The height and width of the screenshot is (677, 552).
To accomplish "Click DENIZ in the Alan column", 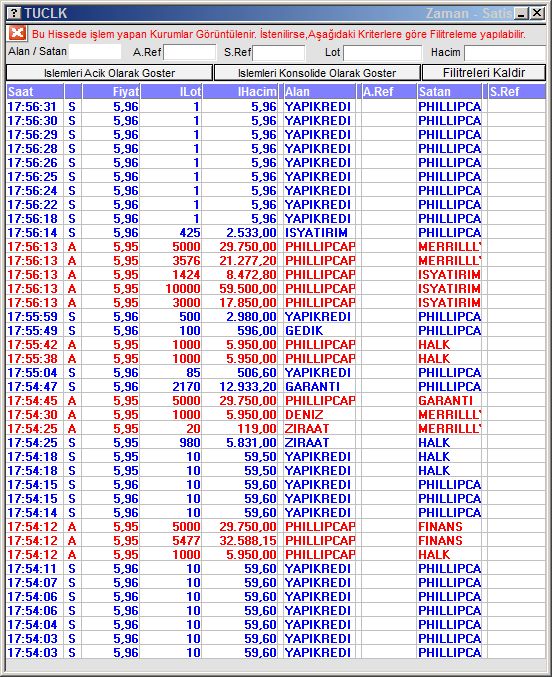I will click(x=304, y=414).
